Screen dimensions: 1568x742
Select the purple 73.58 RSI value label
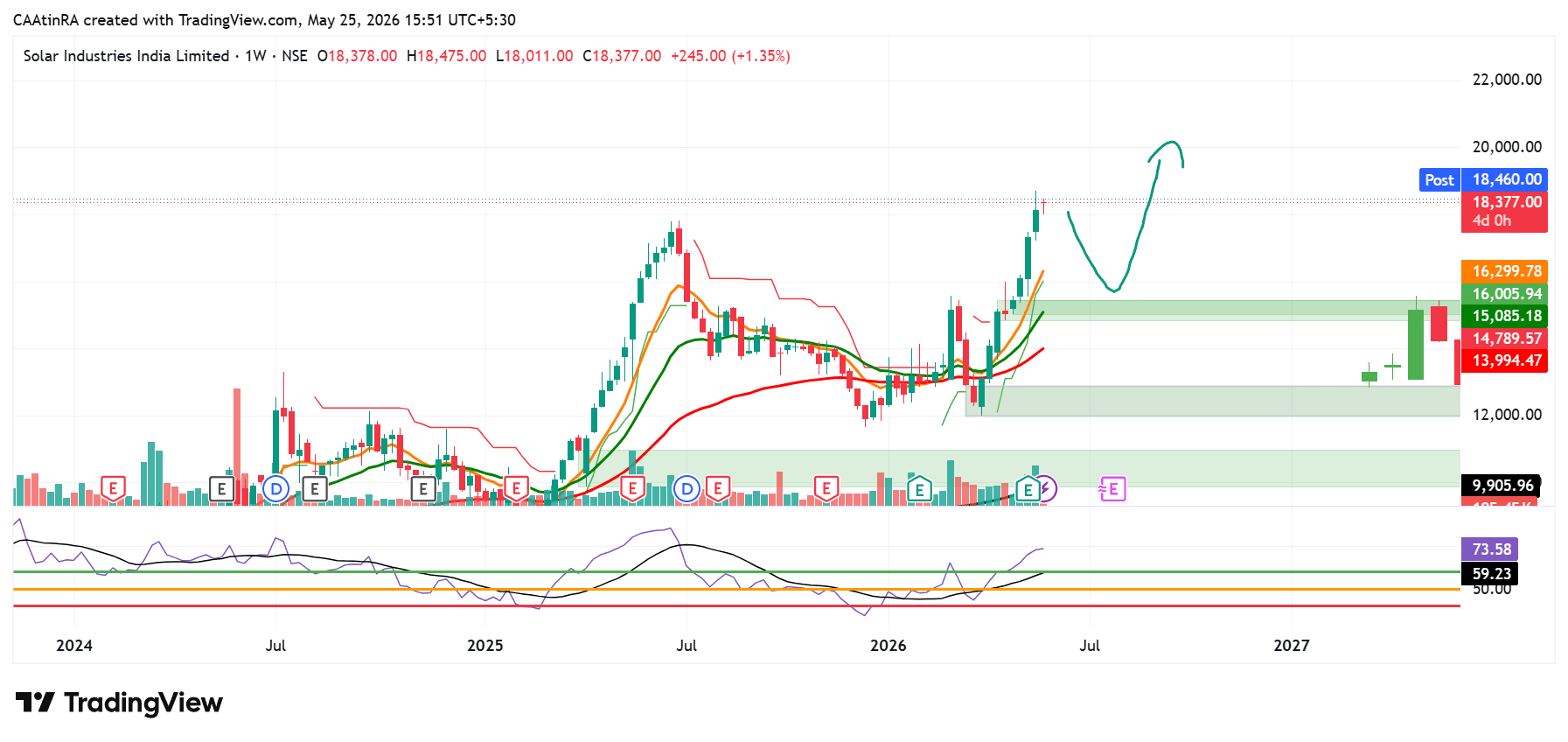[x=1490, y=549]
